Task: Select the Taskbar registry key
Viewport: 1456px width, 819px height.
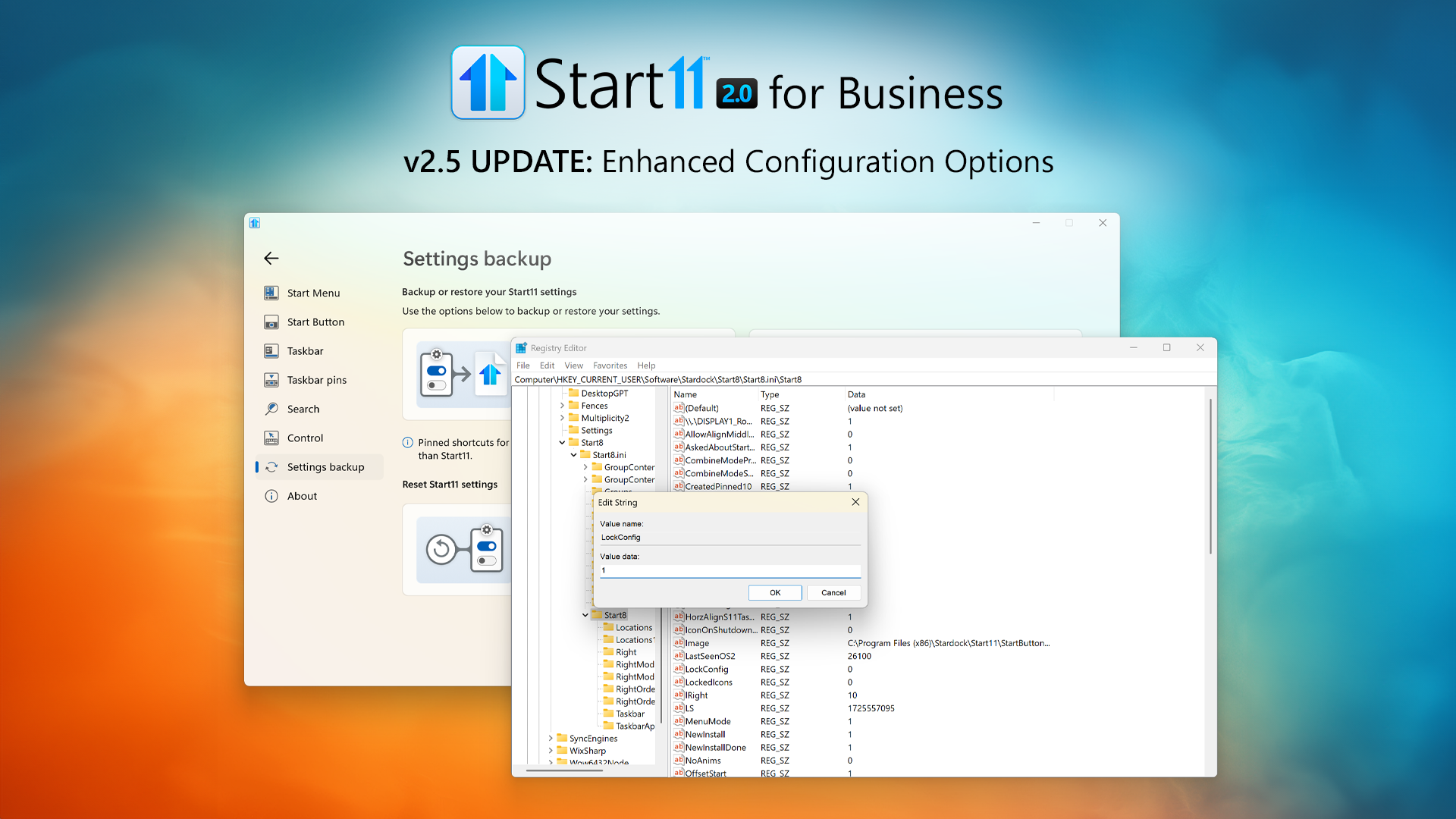Action: tap(629, 714)
